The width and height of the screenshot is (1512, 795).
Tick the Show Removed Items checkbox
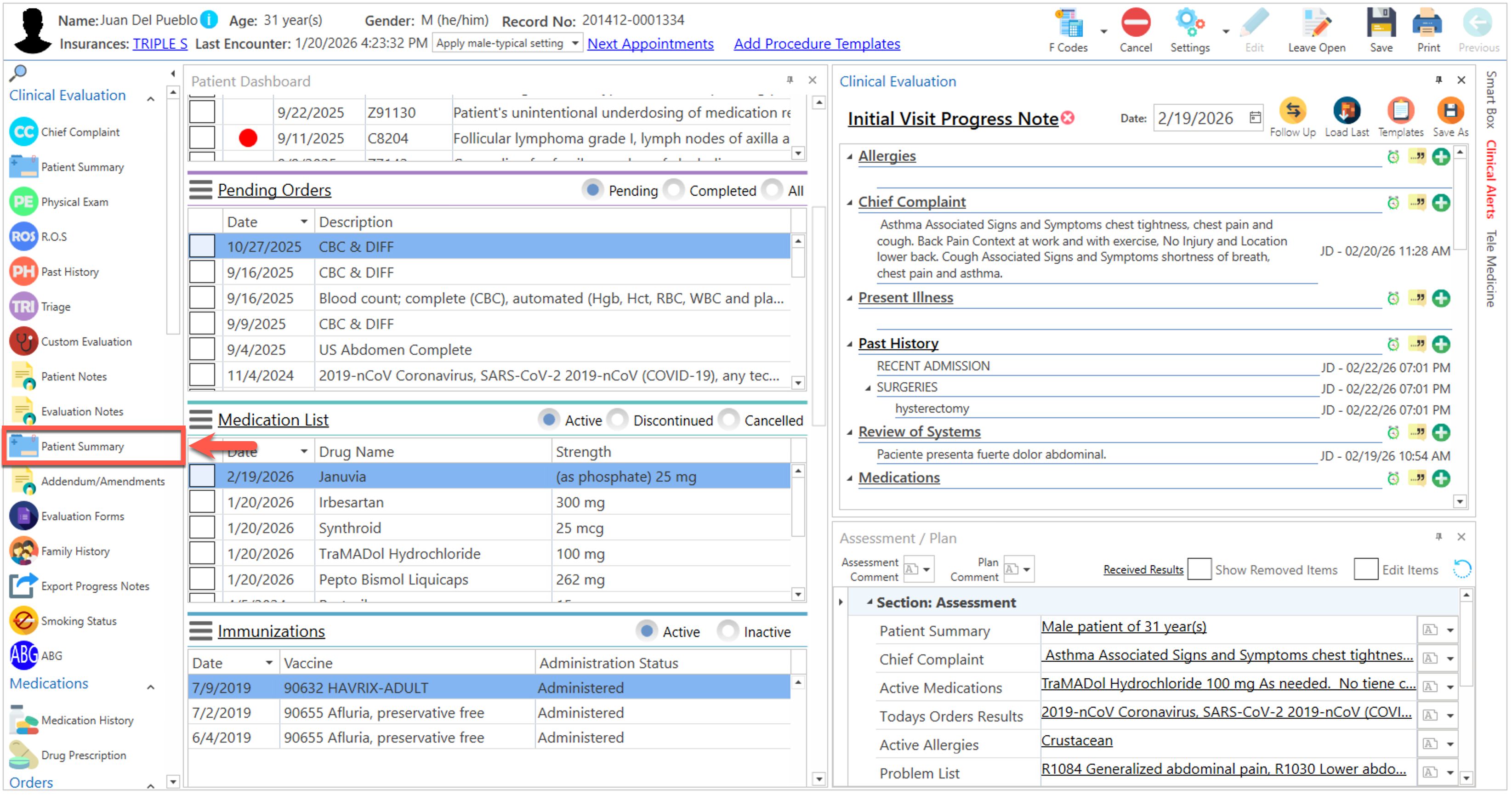[x=1199, y=569]
